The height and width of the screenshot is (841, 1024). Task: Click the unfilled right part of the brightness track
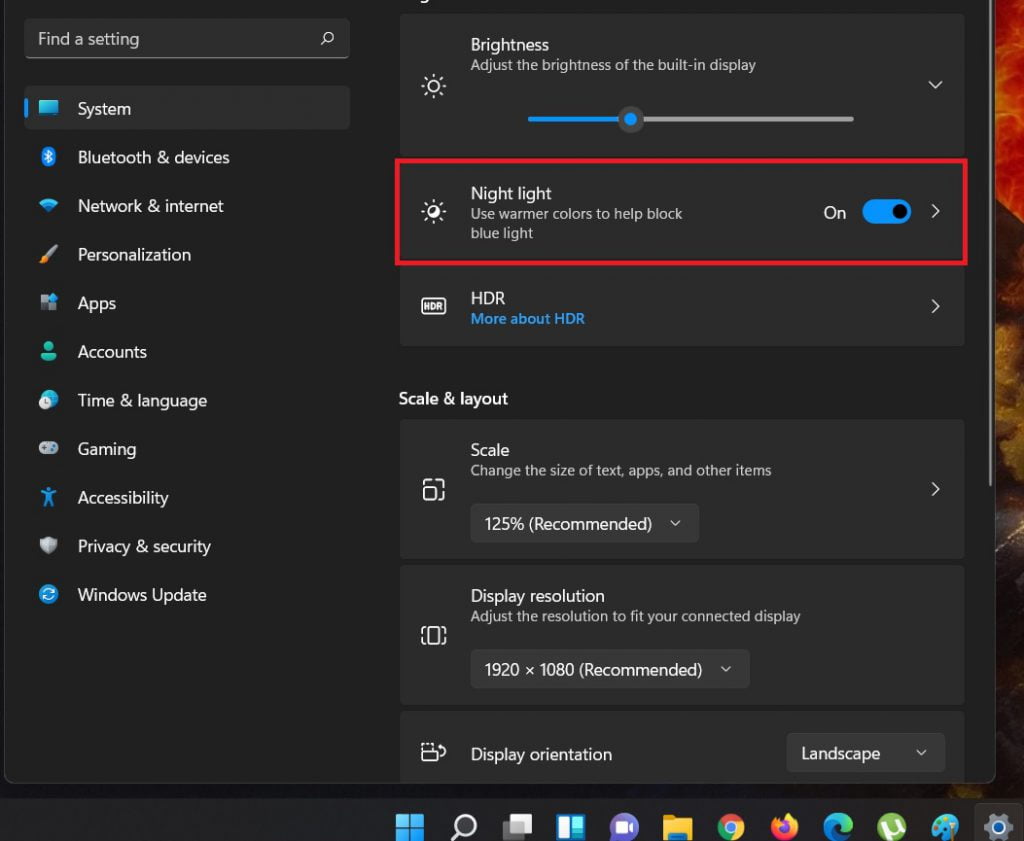(x=748, y=119)
